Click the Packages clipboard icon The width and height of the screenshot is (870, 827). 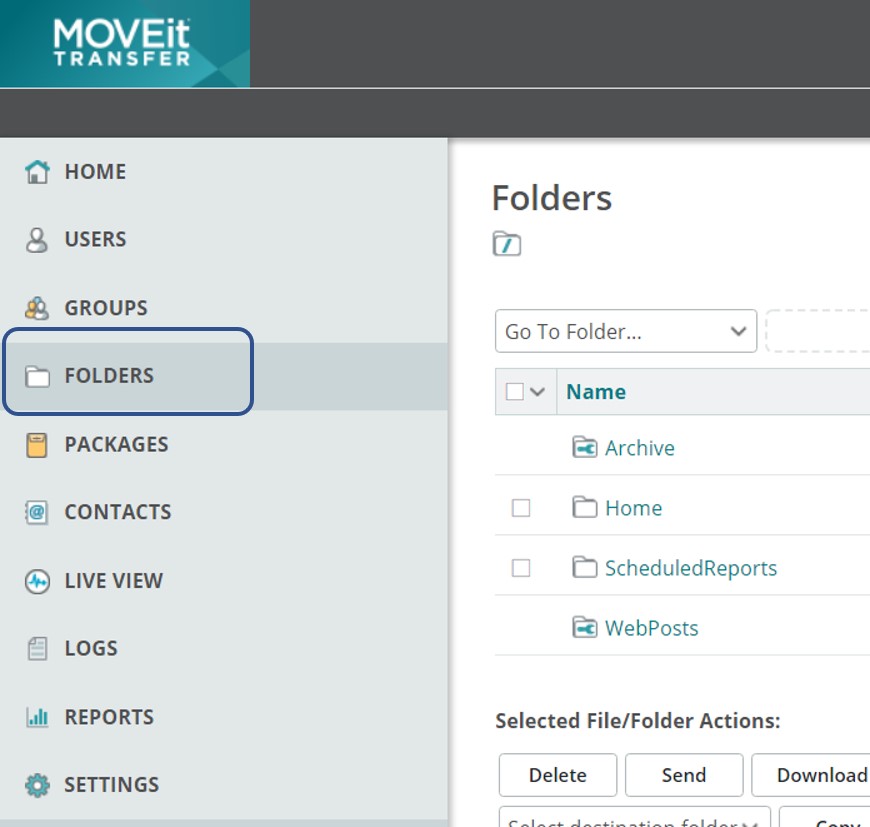point(37,445)
